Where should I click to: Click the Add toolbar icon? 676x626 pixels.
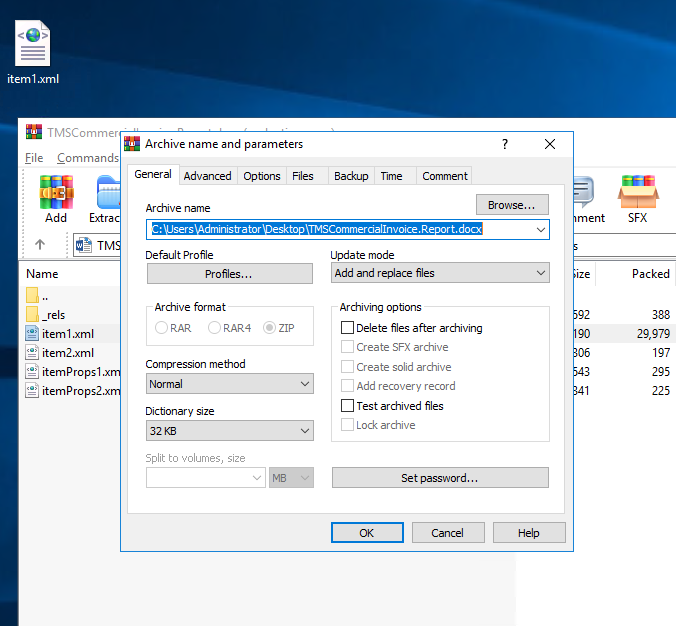coord(56,198)
